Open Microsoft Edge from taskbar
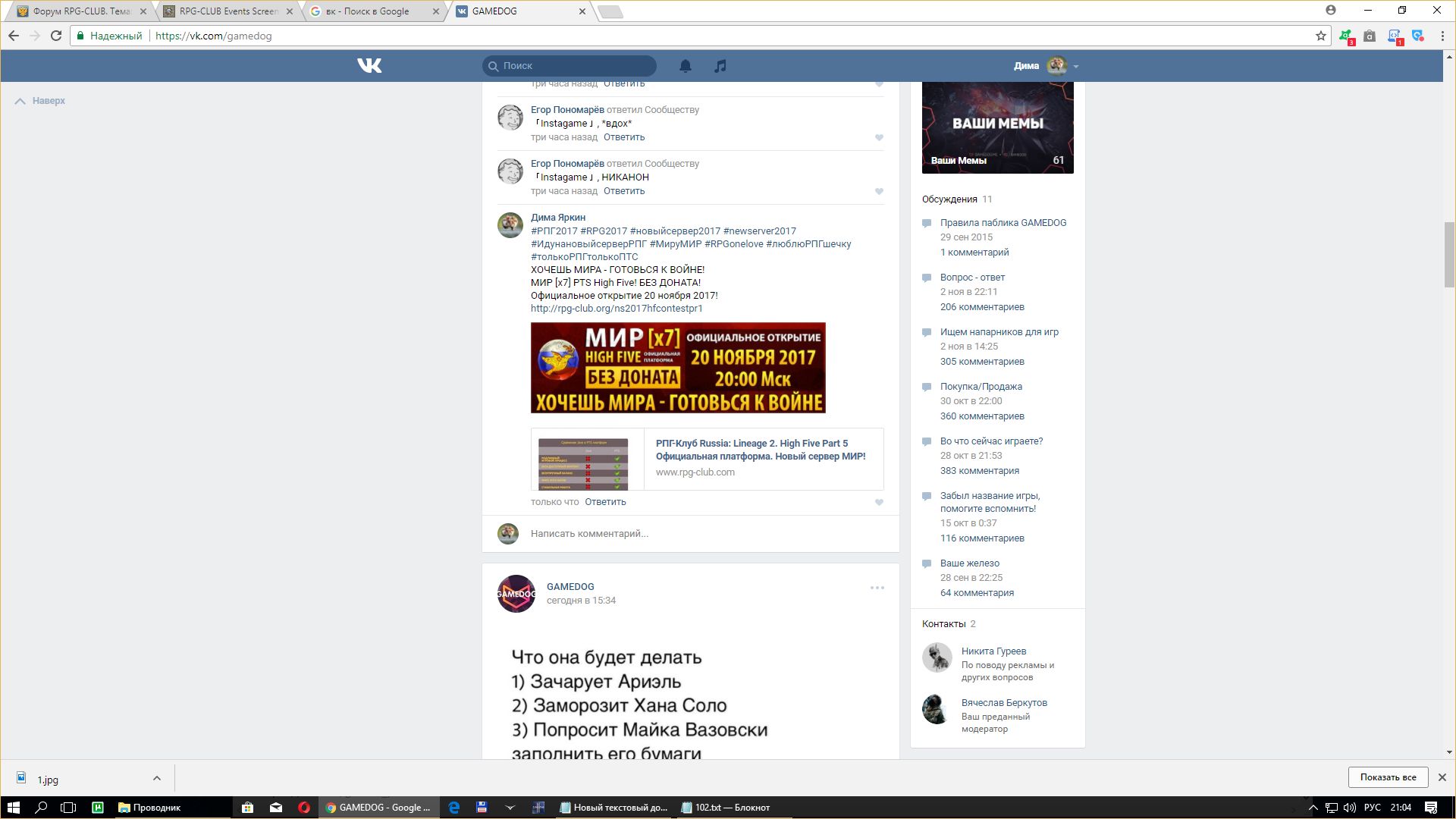This screenshot has height=819, width=1456. [x=453, y=808]
